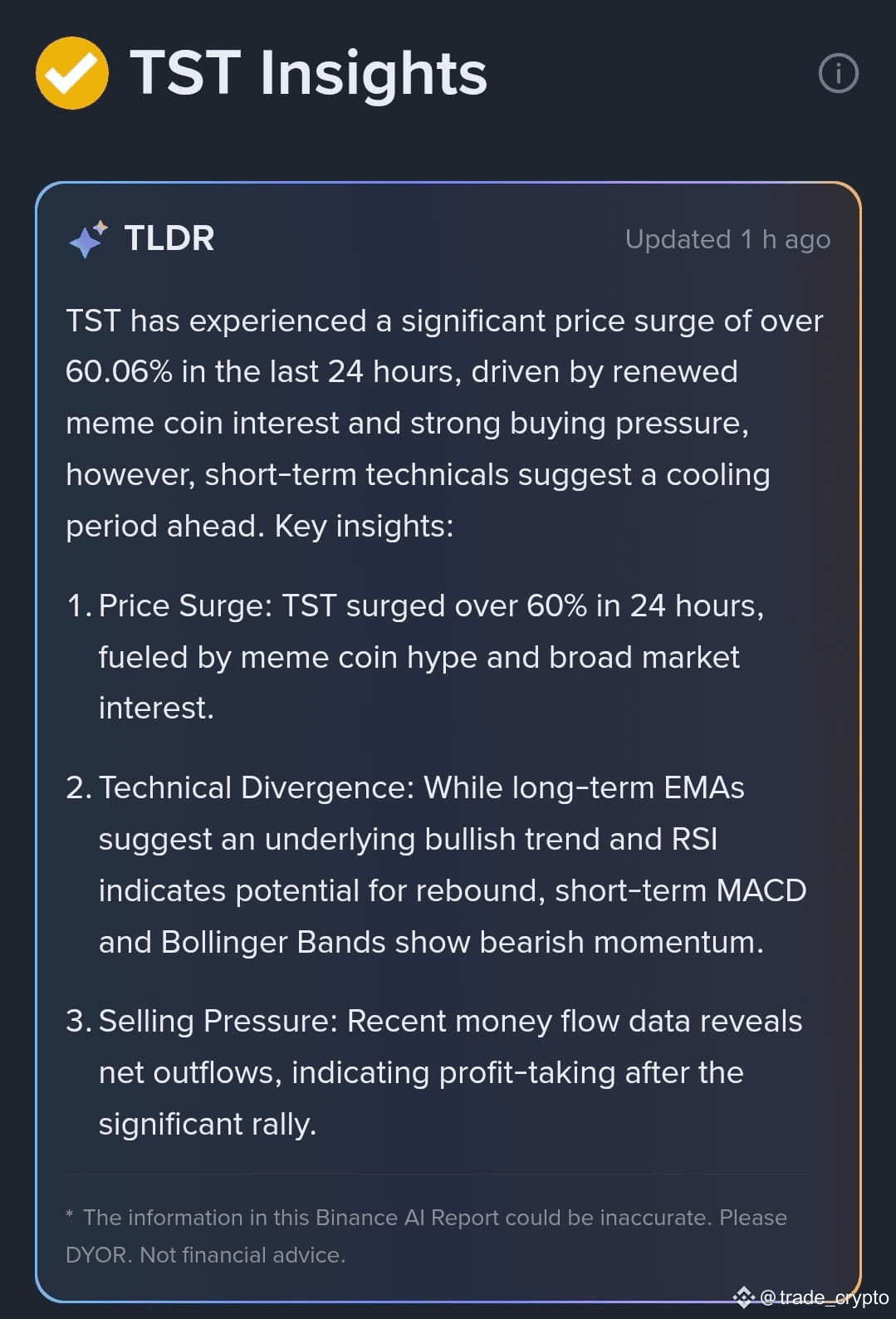896x1319 pixels.
Task: Click the short-term MACD mention
Action: (680, 890)
